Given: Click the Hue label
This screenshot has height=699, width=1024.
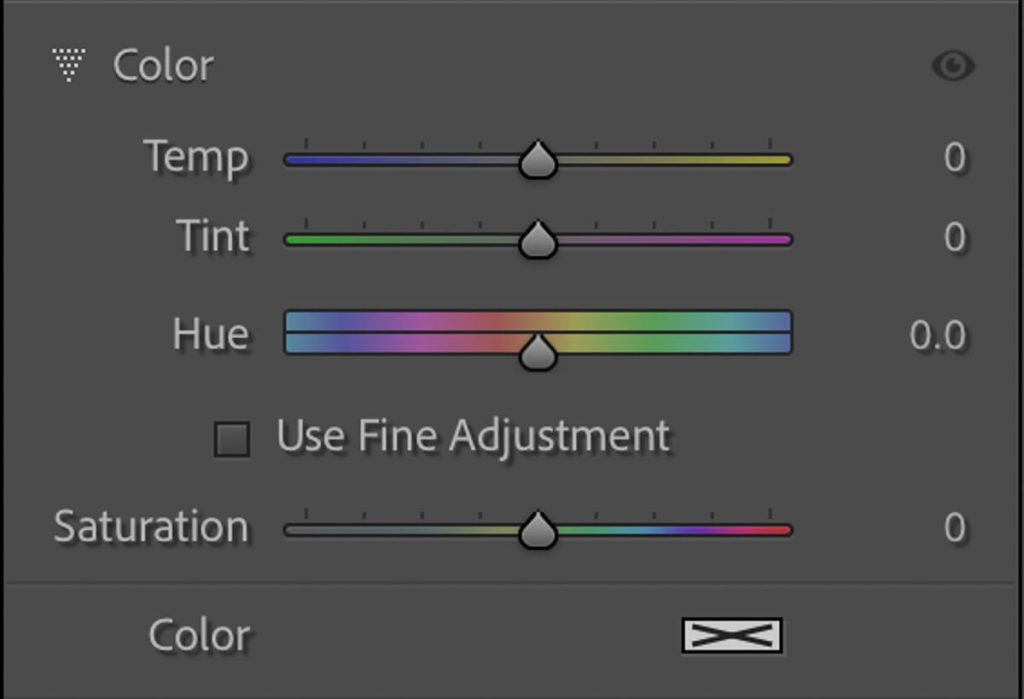Looking at the screenshot, I should [211, 334].
